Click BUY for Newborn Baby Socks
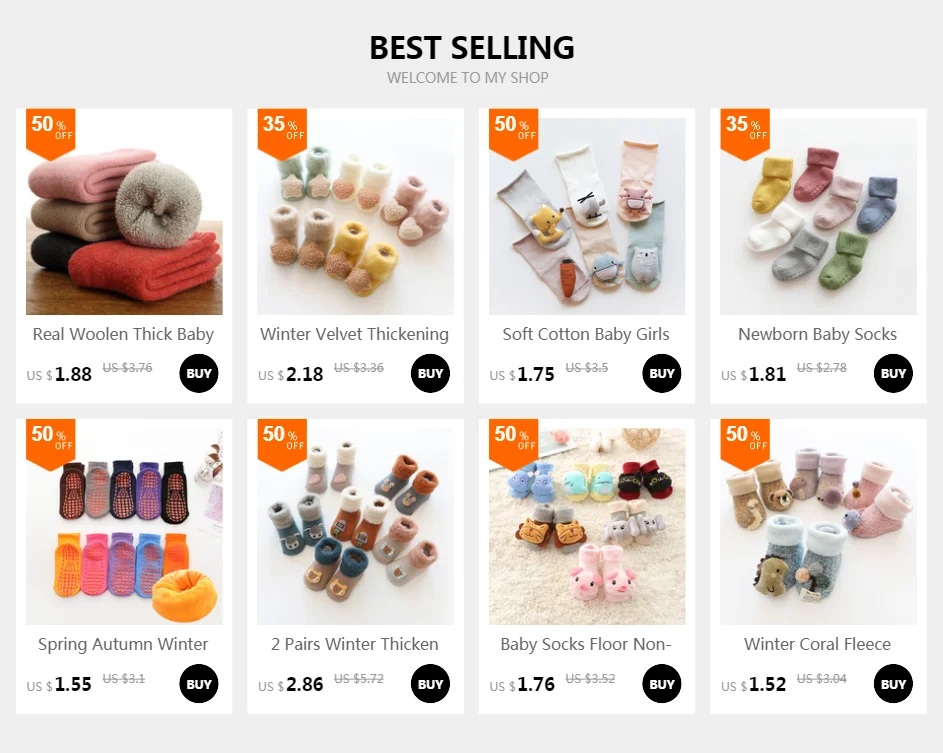 [x=893, y=373]
